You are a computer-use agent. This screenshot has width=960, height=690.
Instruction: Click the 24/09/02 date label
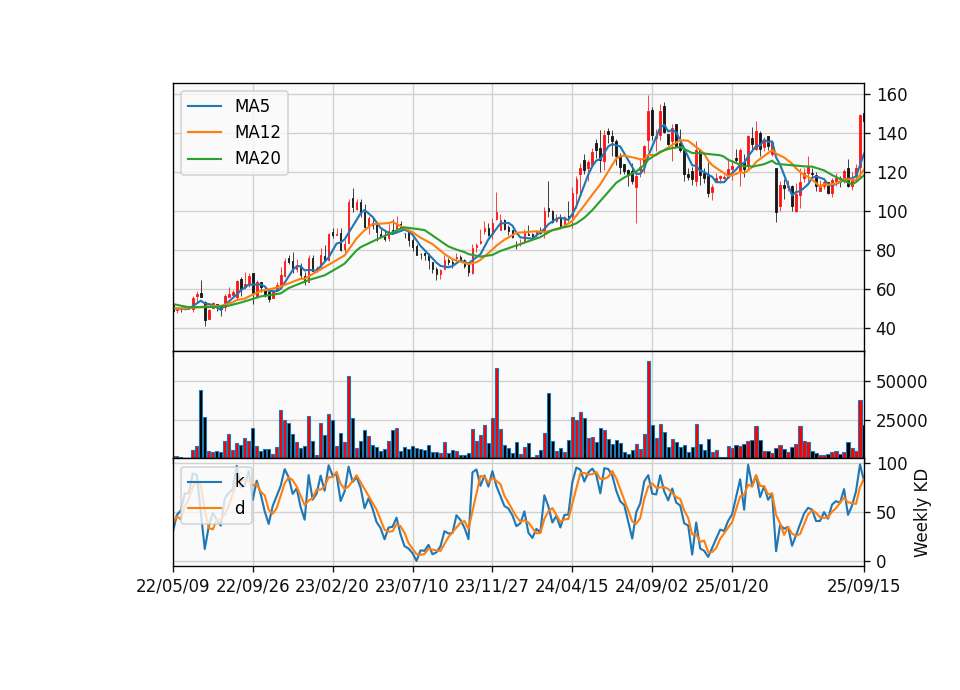tap(651, 586)
